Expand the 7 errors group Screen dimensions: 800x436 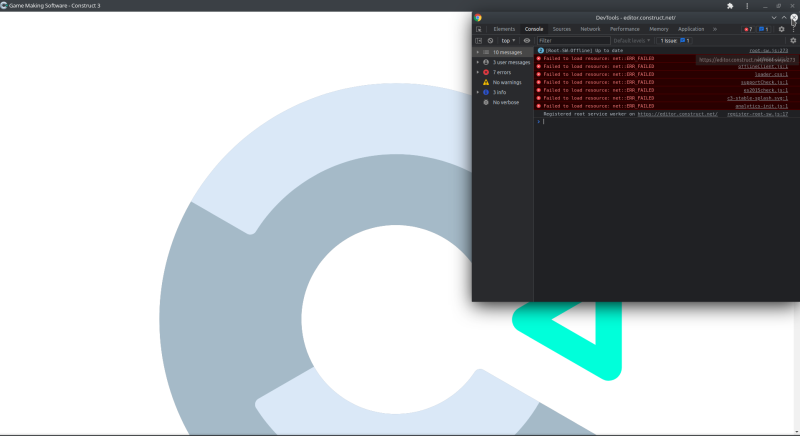click(x=478, y=72)
